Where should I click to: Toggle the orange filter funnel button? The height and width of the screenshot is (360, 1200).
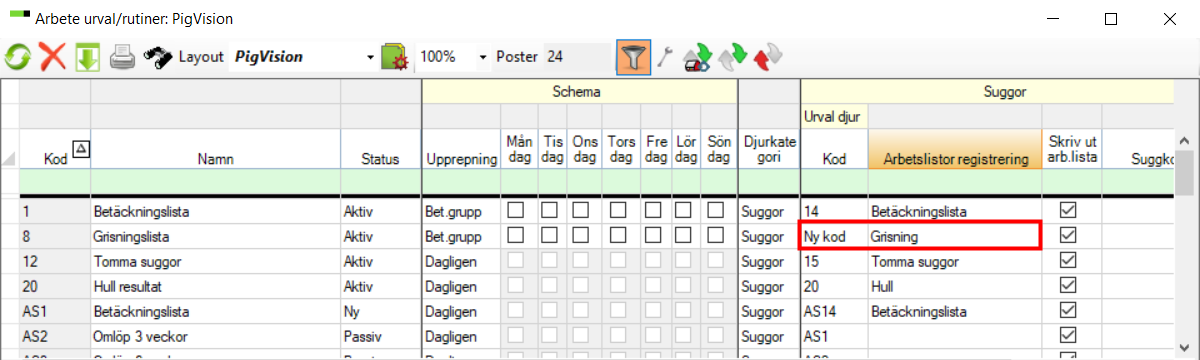[x=634, y=57]
